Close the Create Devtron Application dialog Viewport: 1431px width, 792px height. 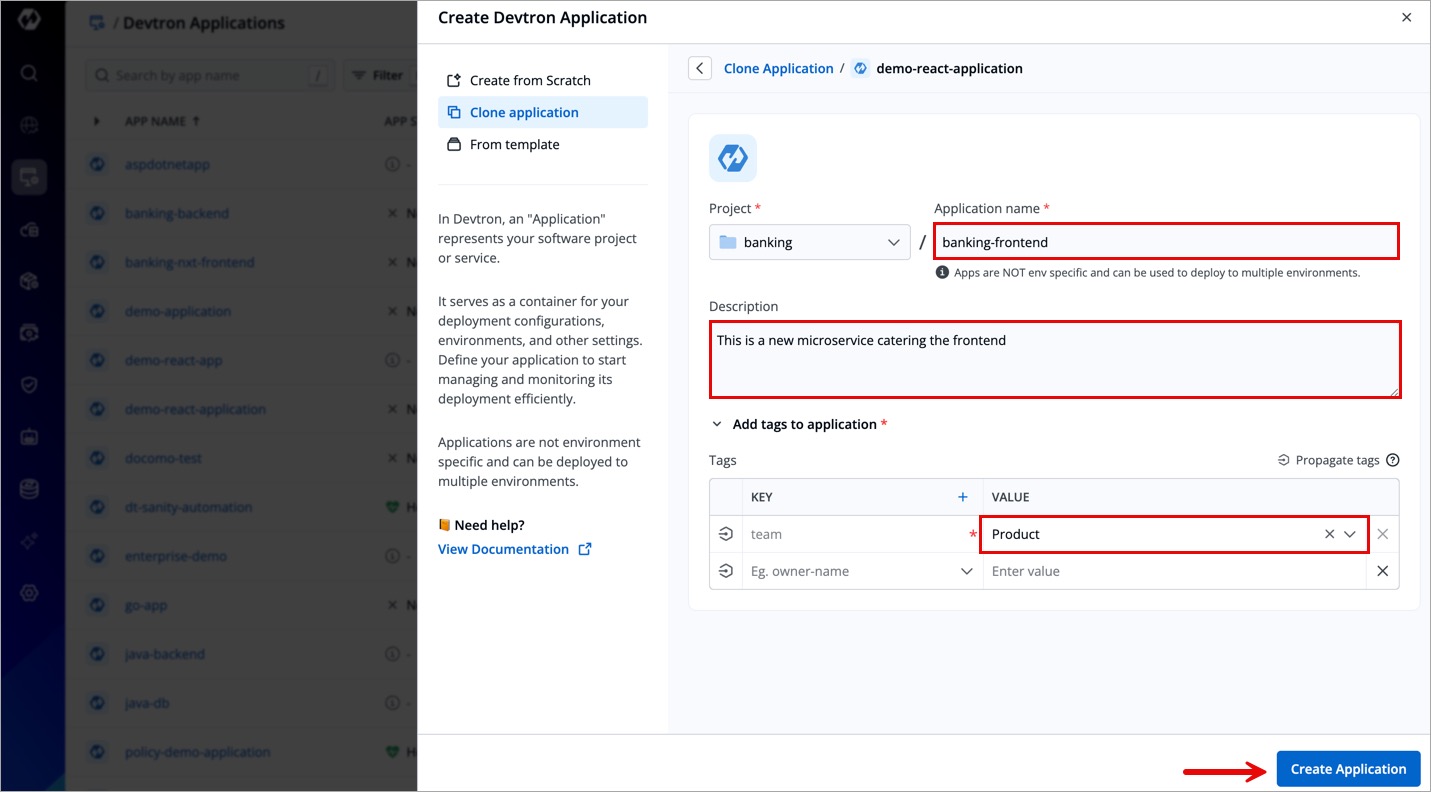1406,17
